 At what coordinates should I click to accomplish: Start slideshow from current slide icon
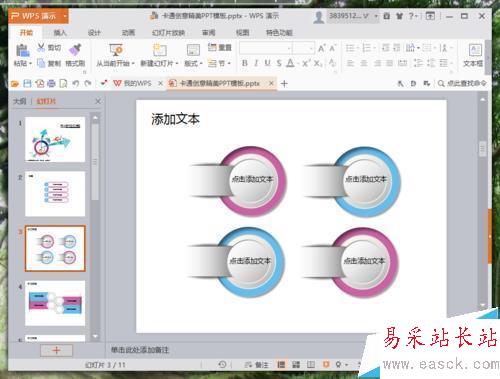click(116, 50)
